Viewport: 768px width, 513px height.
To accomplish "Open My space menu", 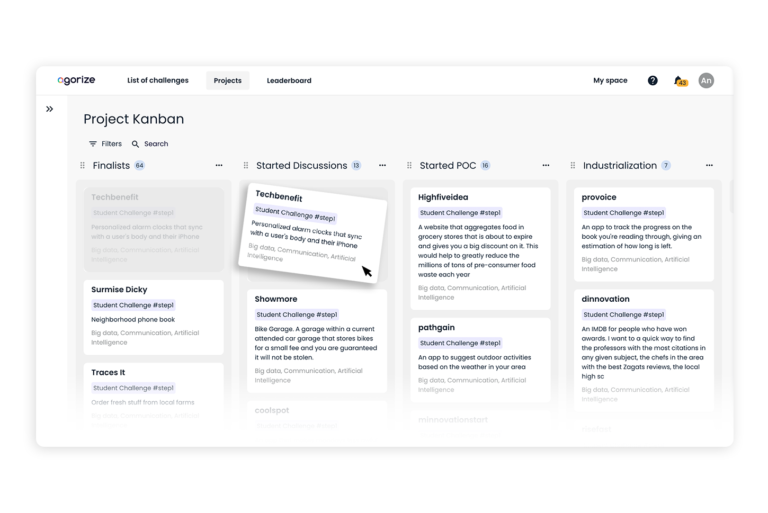I will [610, 80].
